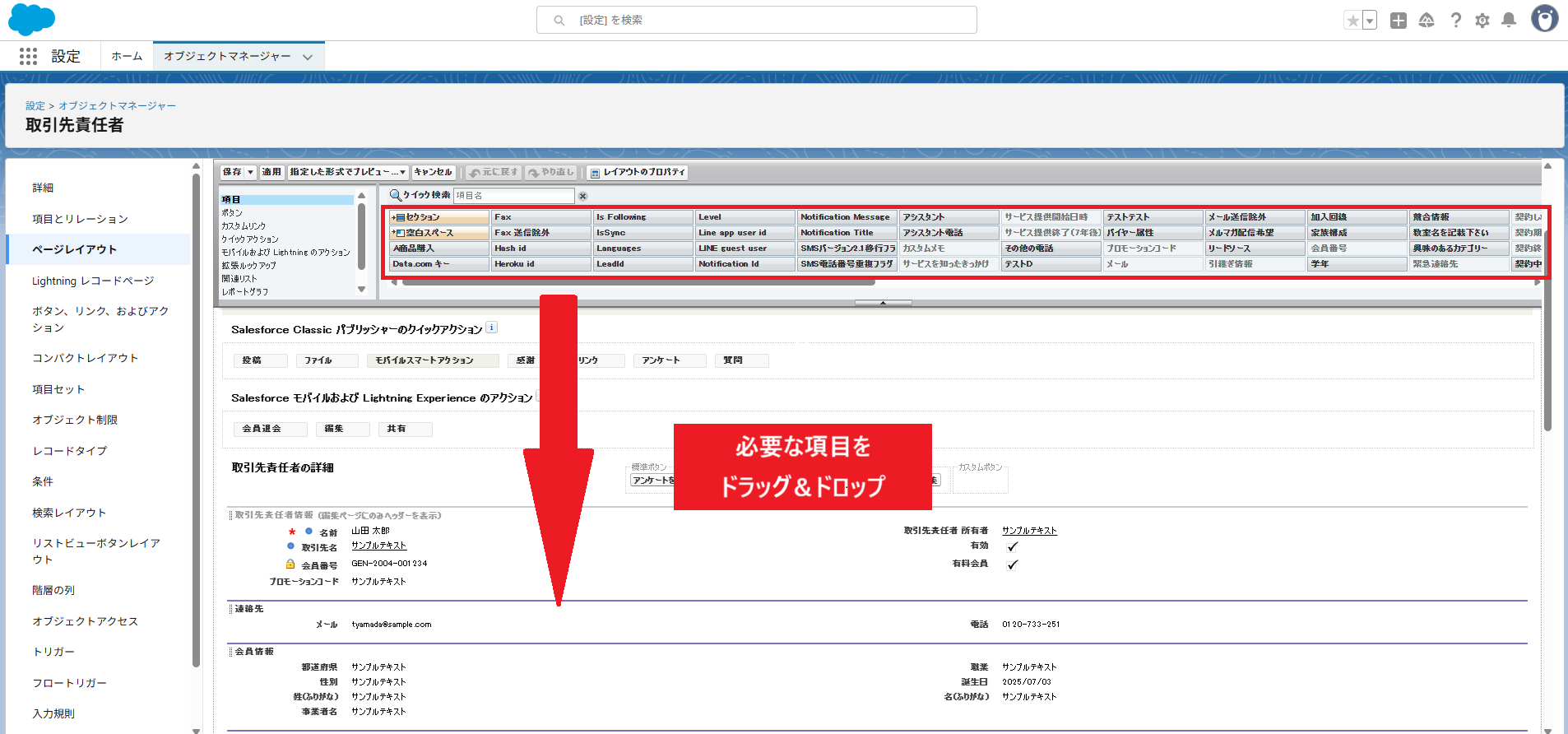Focus the クイック検索 項目名 field

click(x=513, y=196)
